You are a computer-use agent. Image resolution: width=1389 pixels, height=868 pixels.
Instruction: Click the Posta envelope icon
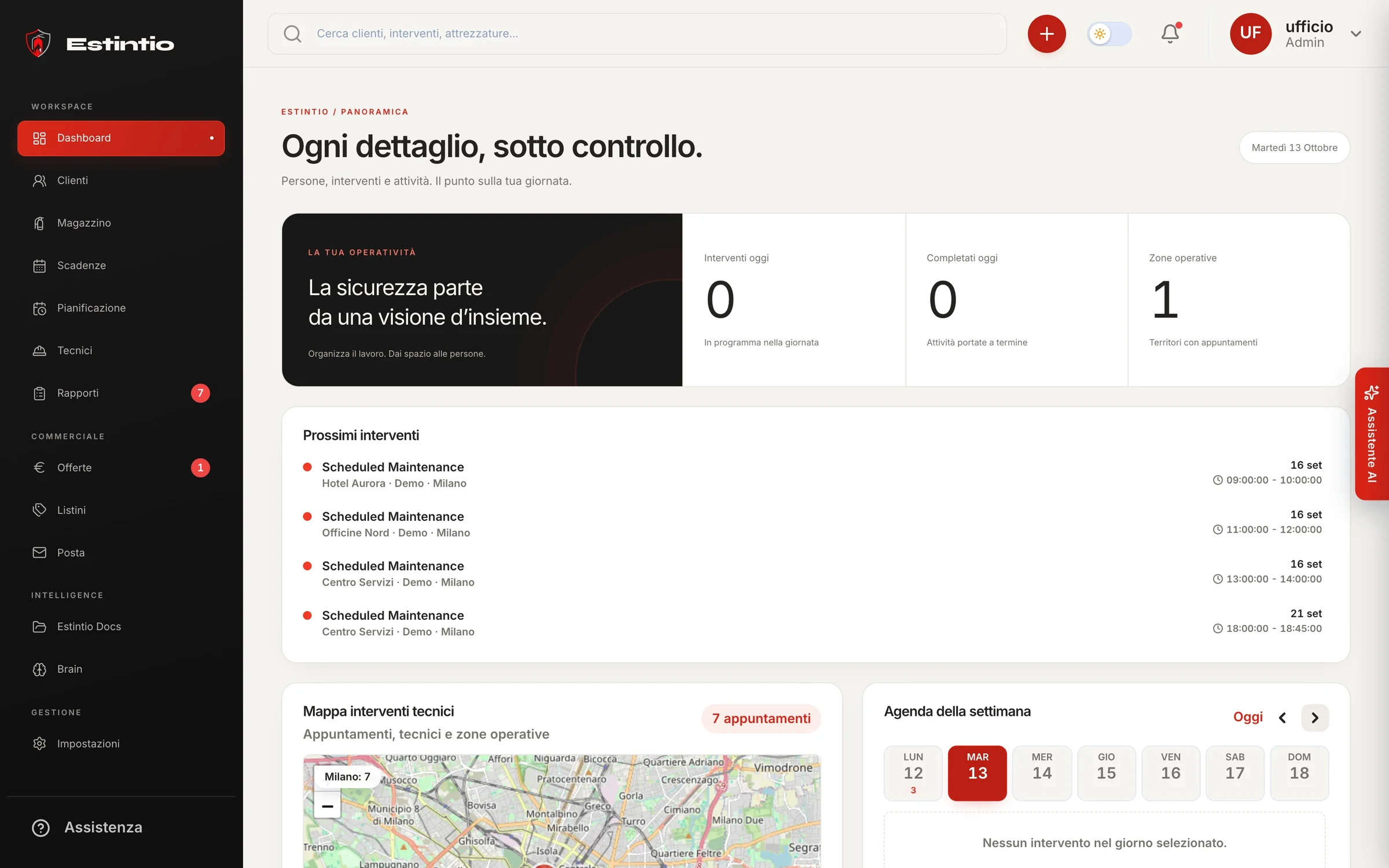point(39,553)
